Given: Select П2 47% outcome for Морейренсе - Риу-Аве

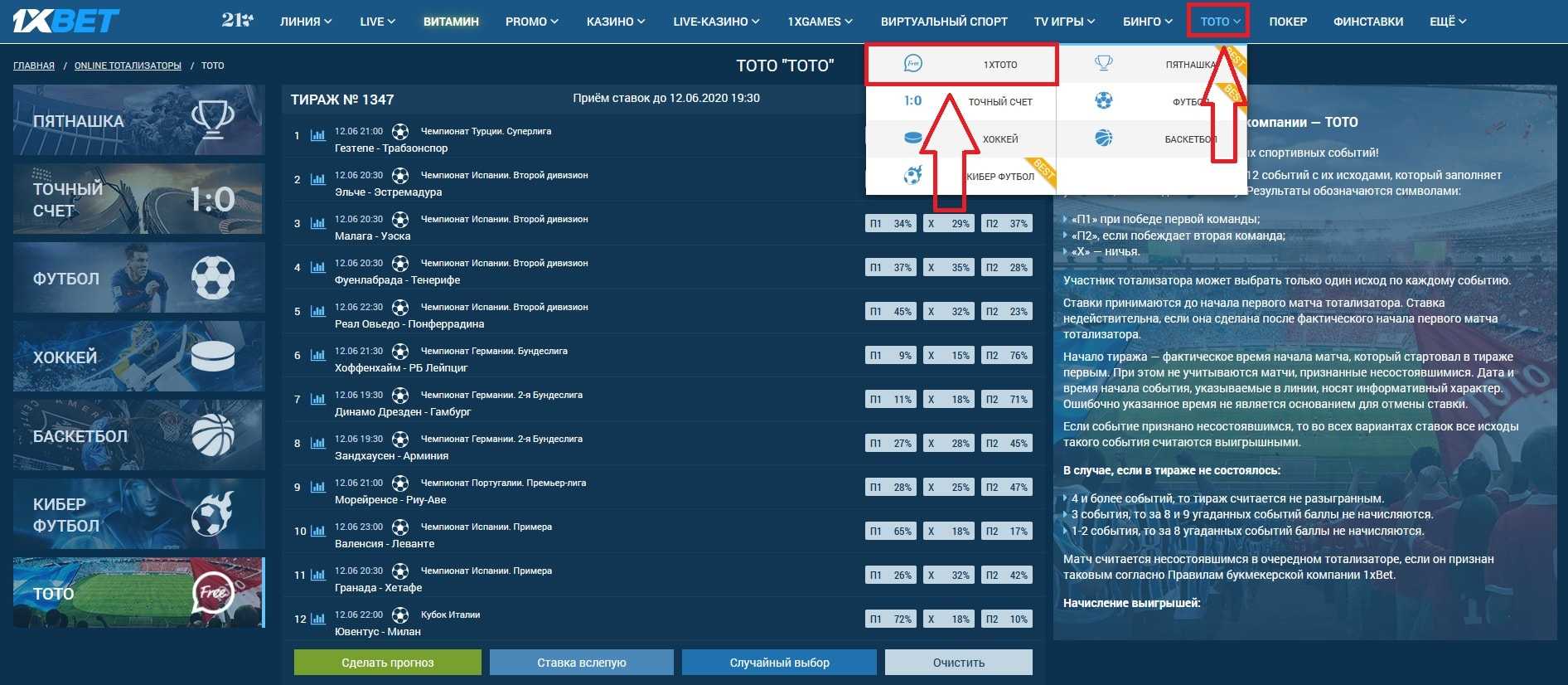Looking at the screenshot, I should coord(1007,488).
